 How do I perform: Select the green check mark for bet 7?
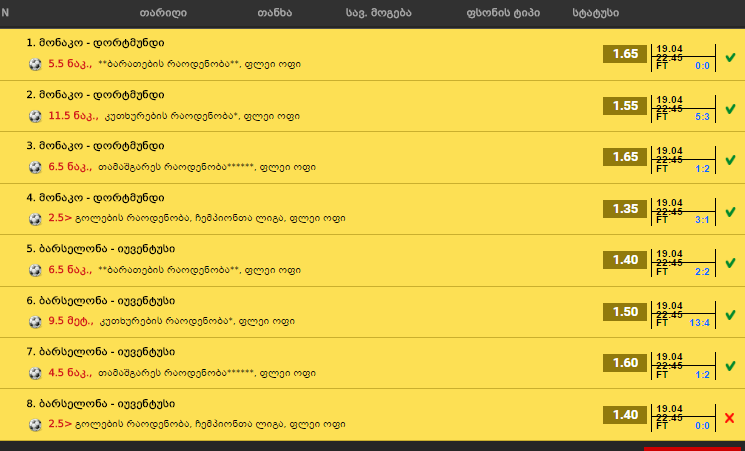click(730, 366)
